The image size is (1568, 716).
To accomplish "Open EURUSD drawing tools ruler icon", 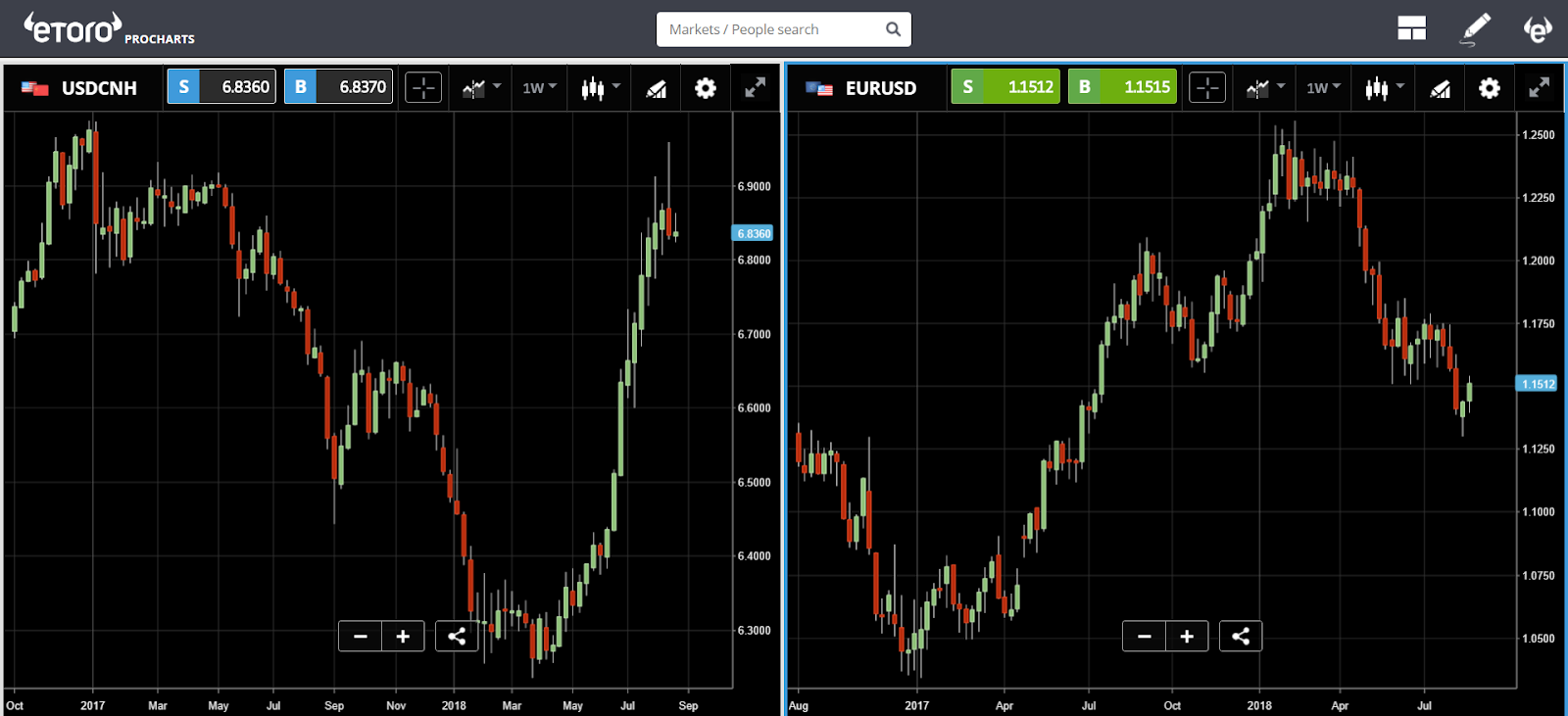I will (1440, 88).
